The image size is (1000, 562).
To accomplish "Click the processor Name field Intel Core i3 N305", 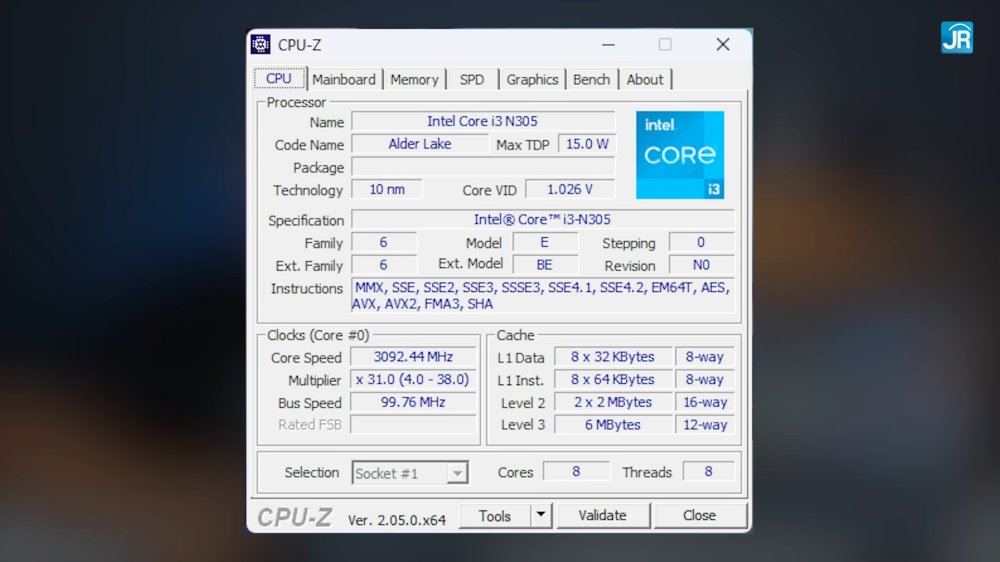I will (483, 121).
